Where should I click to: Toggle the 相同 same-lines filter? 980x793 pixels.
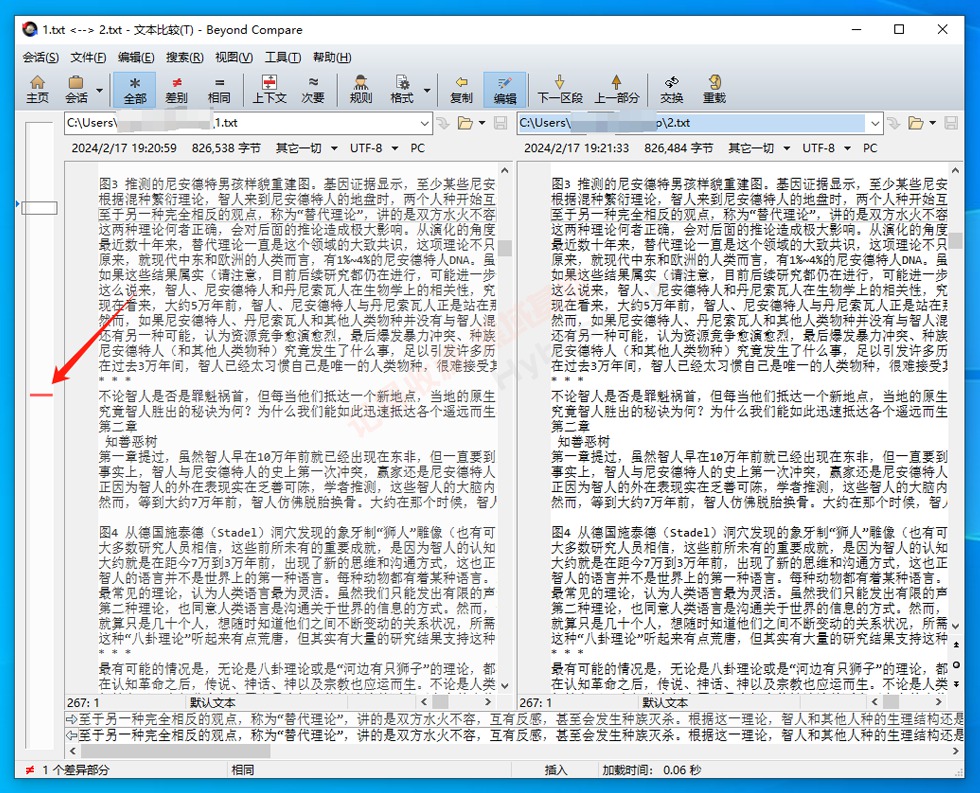[x=219, y=89]
